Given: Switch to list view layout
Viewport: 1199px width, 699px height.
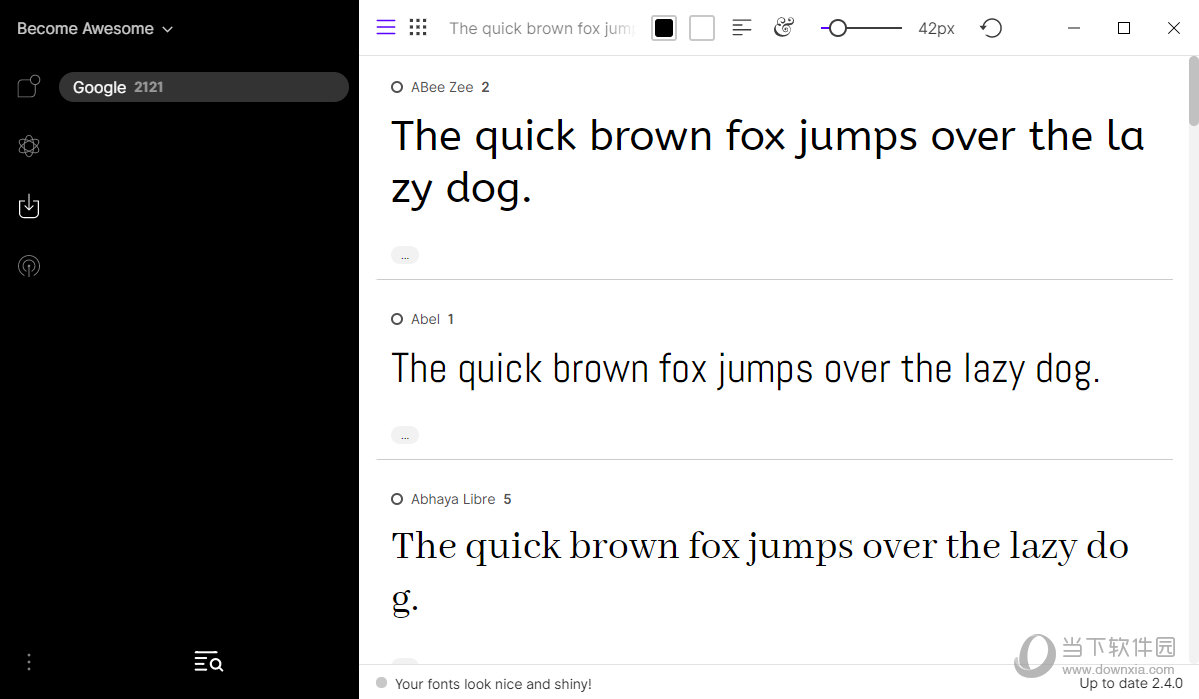Looking at the screenshot, I should pyautogui.click(x=386, y=28).
